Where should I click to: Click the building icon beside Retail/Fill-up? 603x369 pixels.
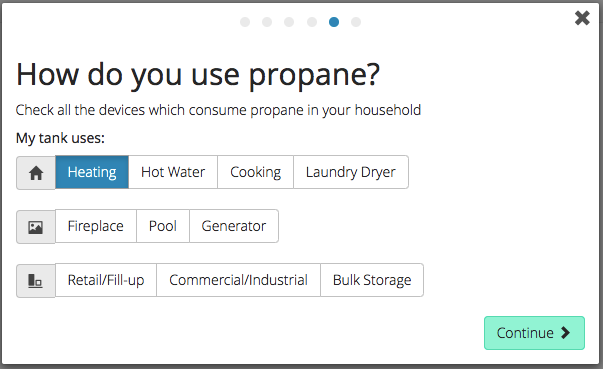click(x=35, y=281)
